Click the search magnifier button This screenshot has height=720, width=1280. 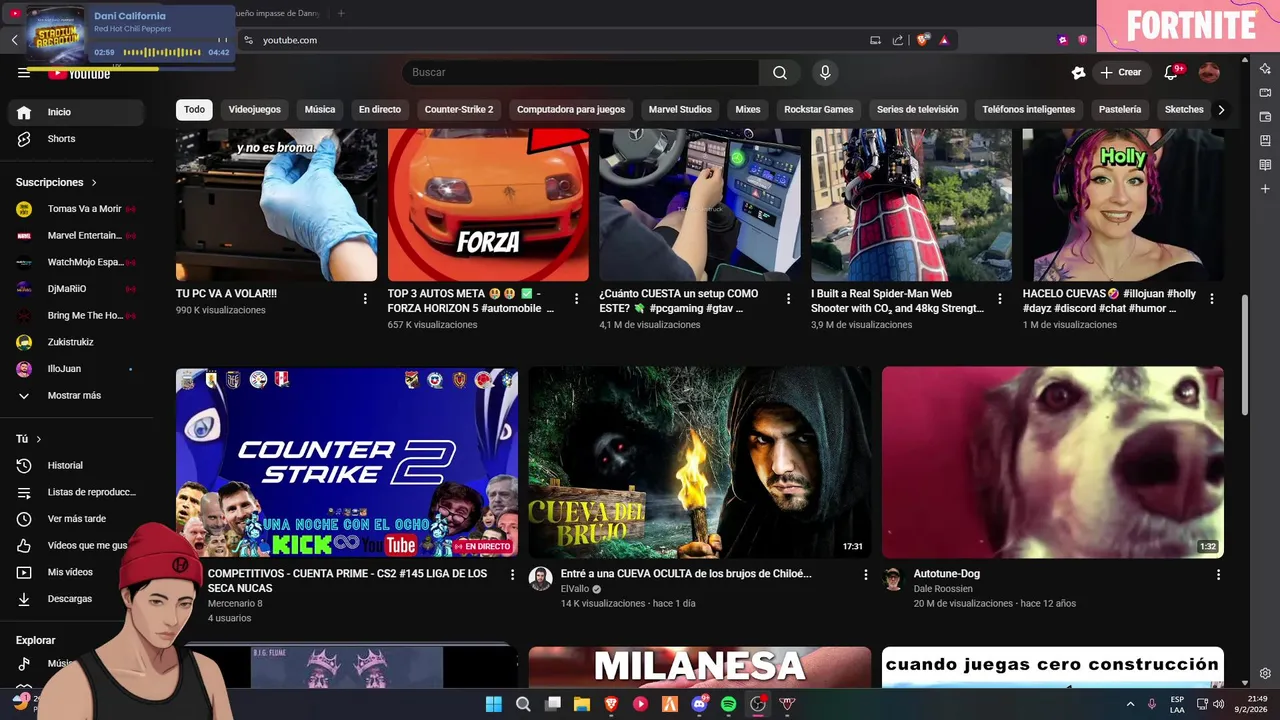[780, 72]
